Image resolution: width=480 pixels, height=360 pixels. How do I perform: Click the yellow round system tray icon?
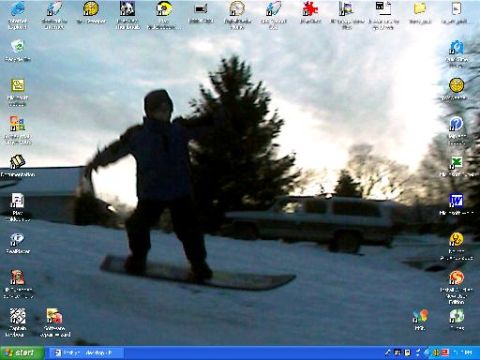point(436,352)
